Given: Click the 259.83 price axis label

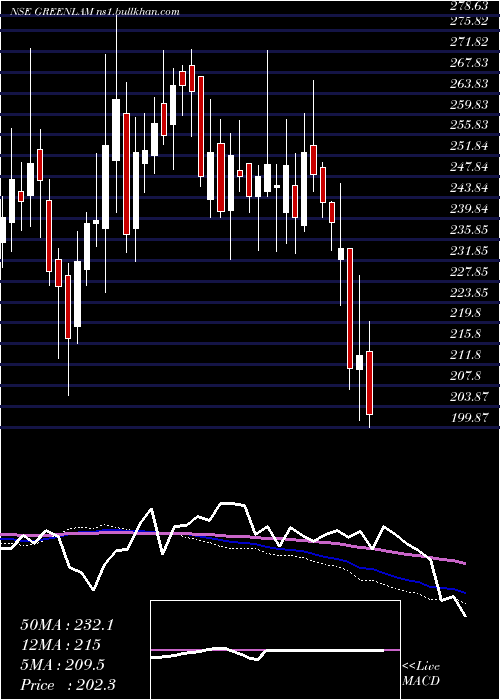Looking at the screenshot, I should [468, 104].
